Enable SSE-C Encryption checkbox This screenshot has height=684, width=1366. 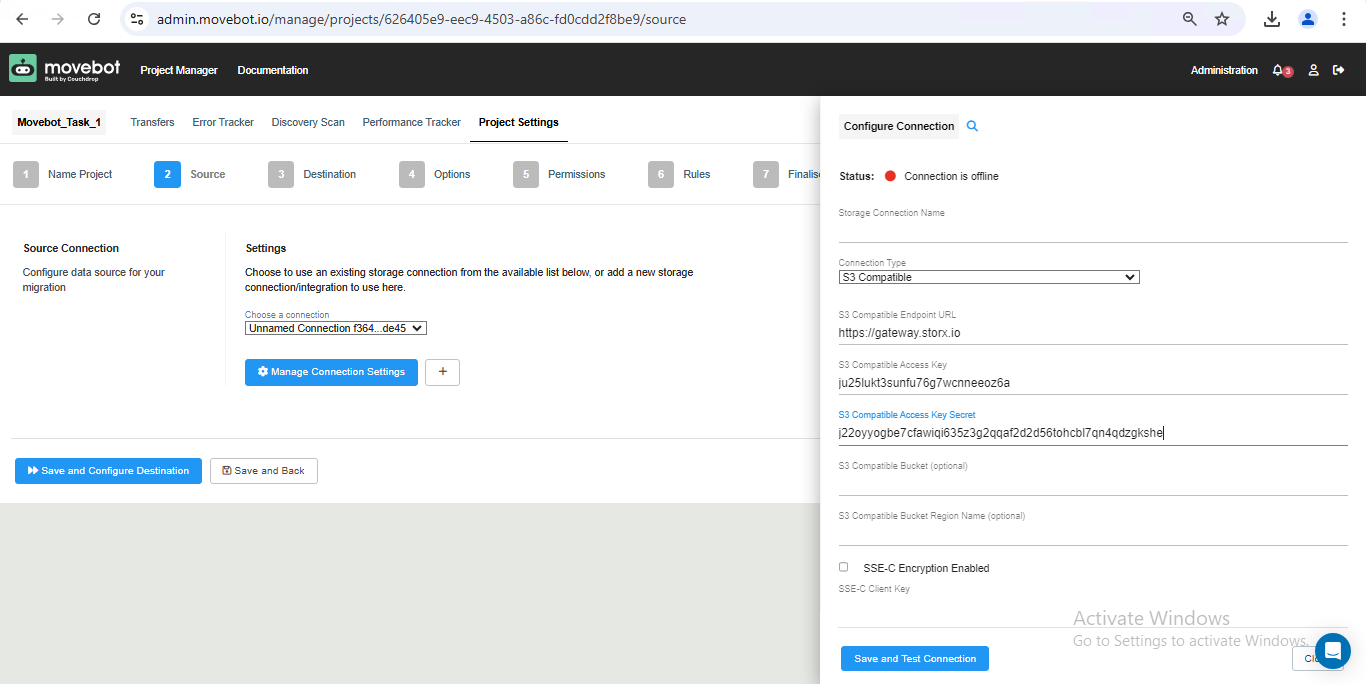pyautogui.click(x=843, y=567)
